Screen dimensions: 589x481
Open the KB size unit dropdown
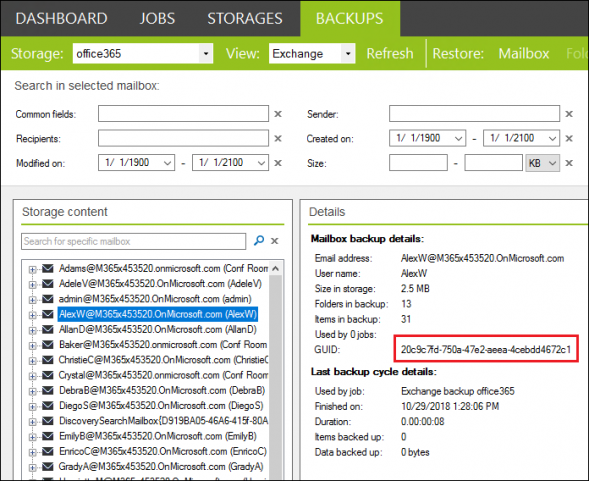pos(543,163)
